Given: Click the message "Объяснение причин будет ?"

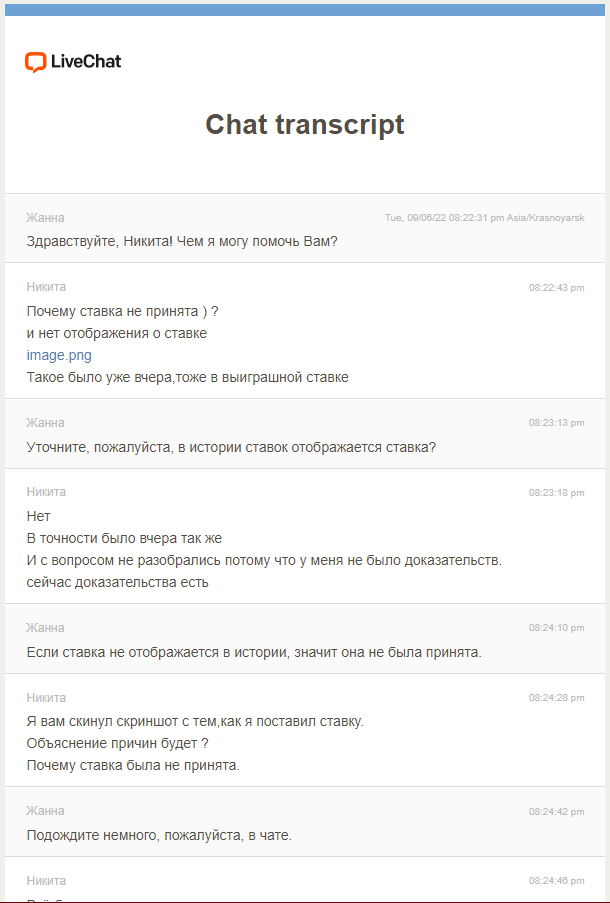Looking at the screenshot, I should click(117, 744).
